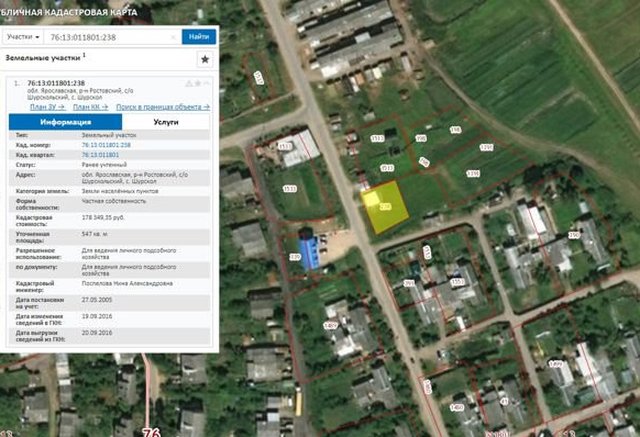Click the warning triangle icon in result item

189,84
